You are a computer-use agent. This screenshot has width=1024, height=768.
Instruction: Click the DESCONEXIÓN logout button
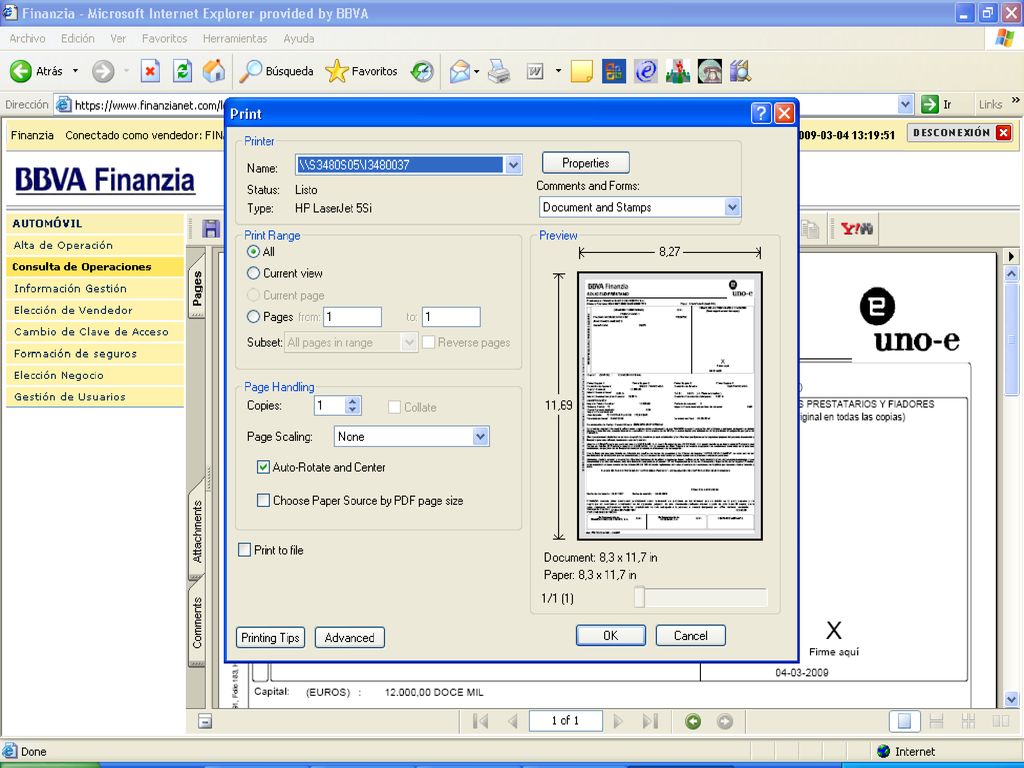click(x=961, y=133)
